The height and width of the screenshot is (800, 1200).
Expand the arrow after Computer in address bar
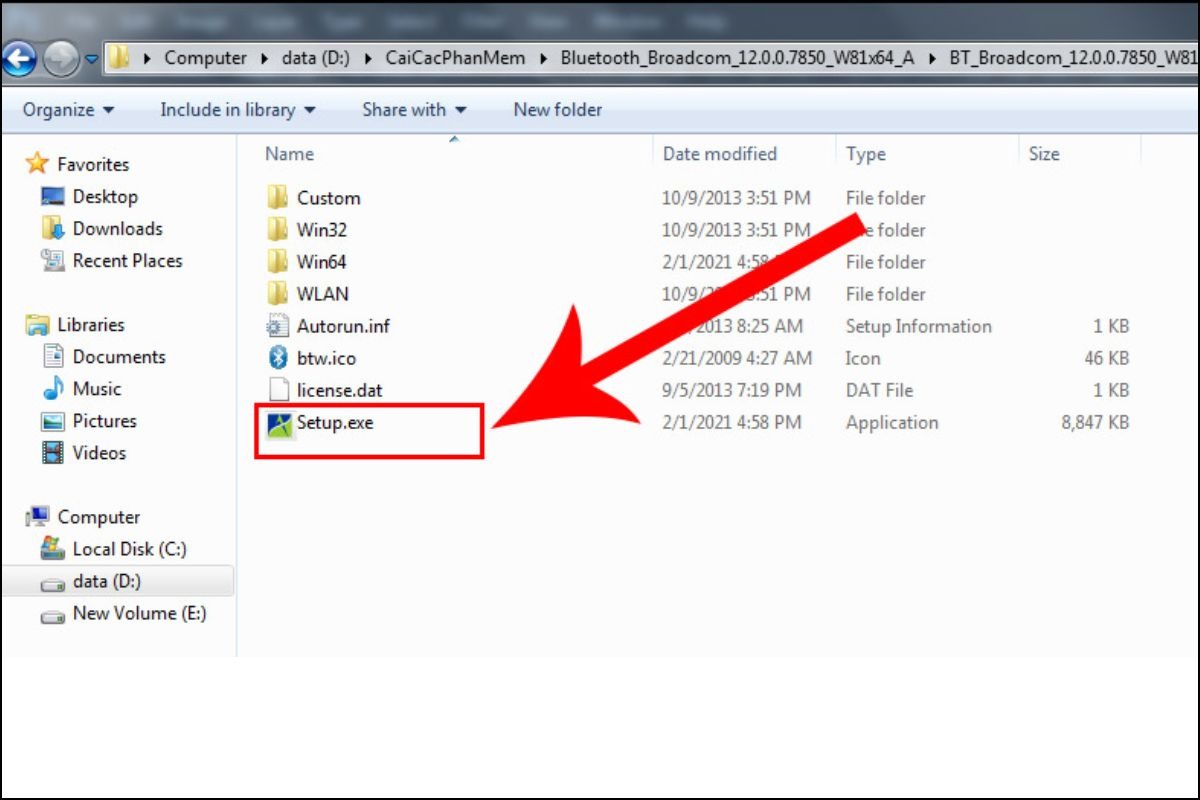pos(265,58)
